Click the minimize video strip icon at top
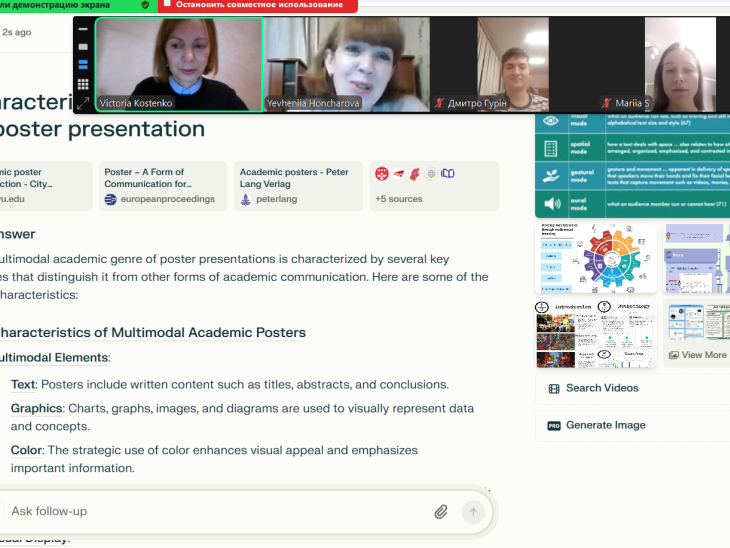Viewport: 730px width, 548px height. (83, 29)
